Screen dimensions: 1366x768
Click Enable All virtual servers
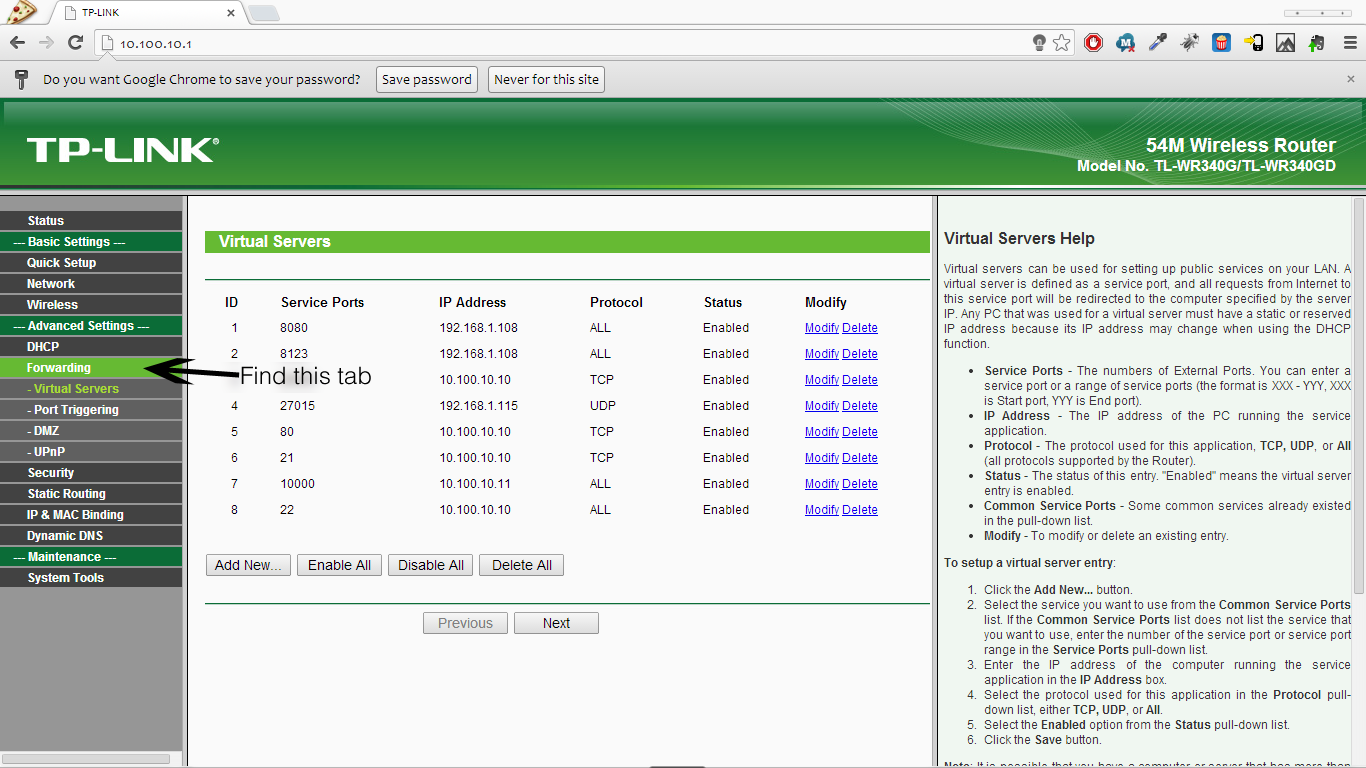[339, 565]
